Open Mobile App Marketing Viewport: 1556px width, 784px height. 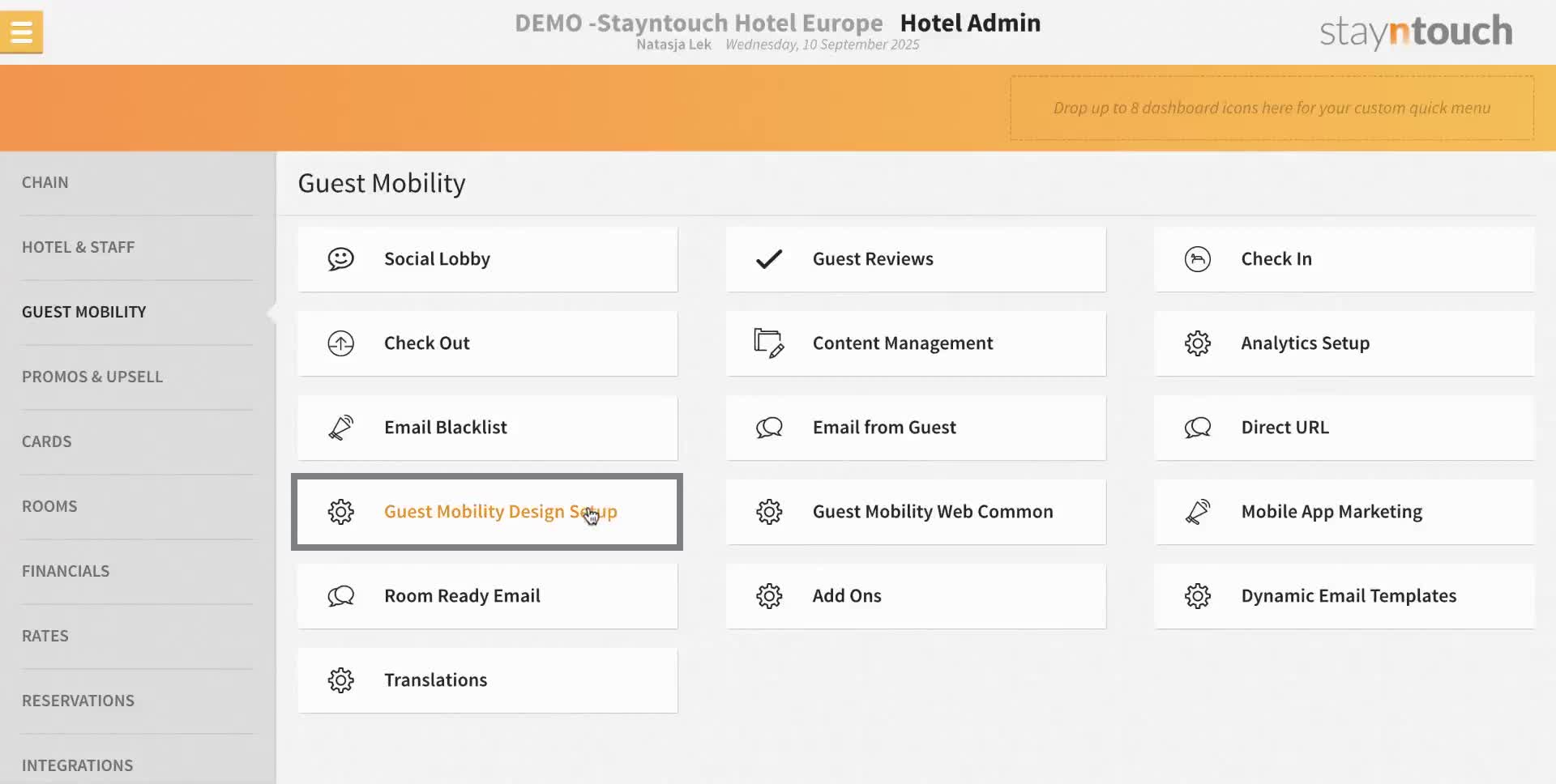click(x=1344, y=512)
